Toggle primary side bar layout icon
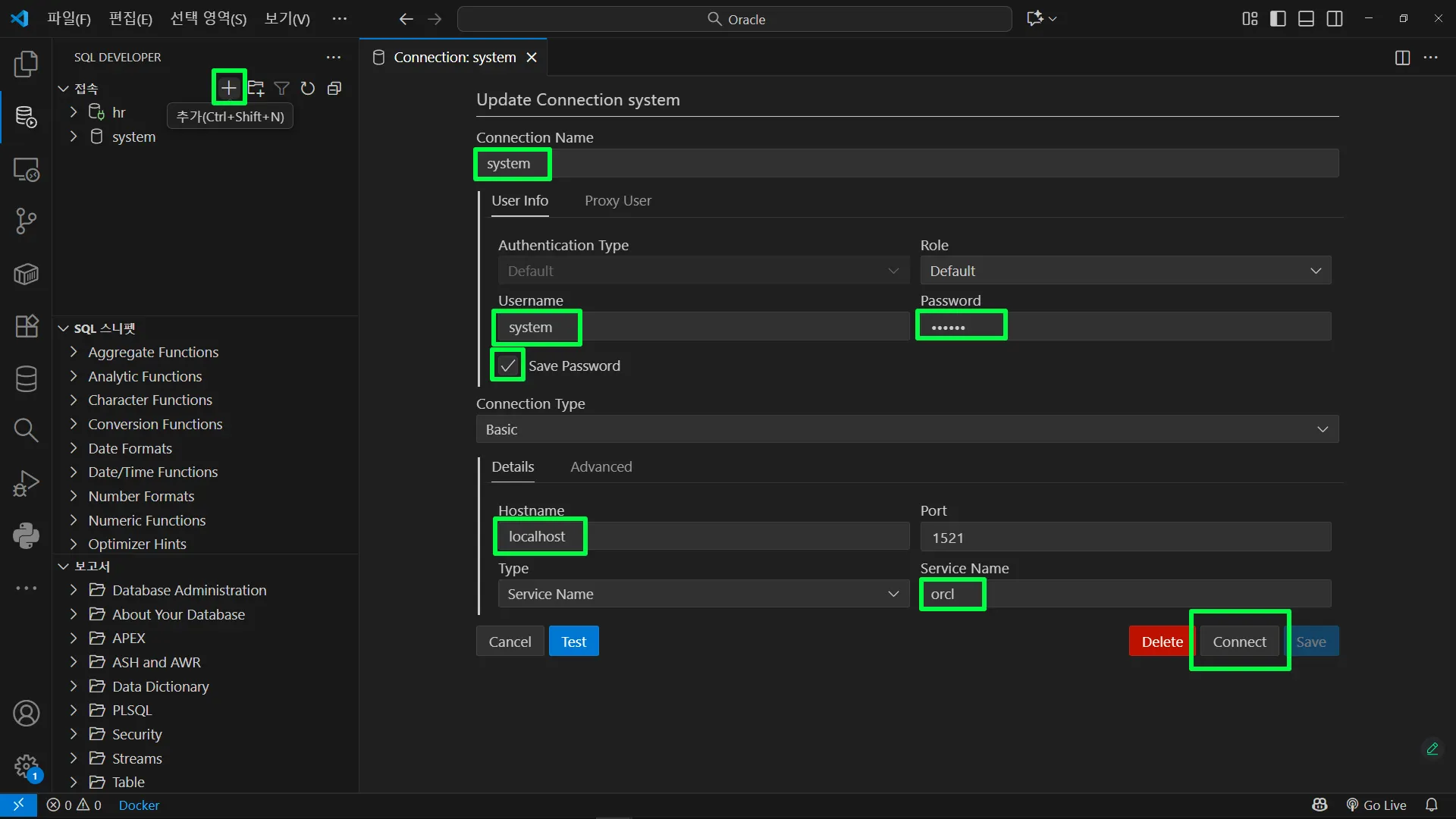Image resolution: width=1456 pixels, height=819 pixels. click(x=1278, y=19)
